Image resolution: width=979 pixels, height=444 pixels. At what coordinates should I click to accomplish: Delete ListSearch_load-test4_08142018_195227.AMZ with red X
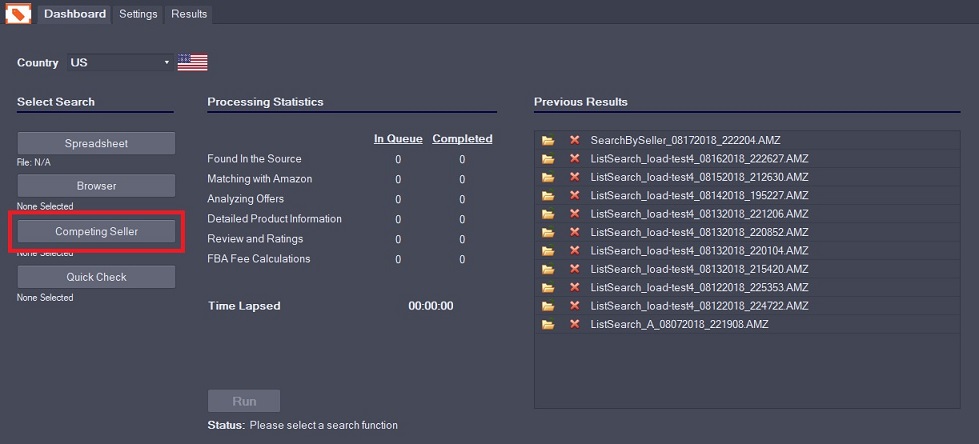[575, 195]
